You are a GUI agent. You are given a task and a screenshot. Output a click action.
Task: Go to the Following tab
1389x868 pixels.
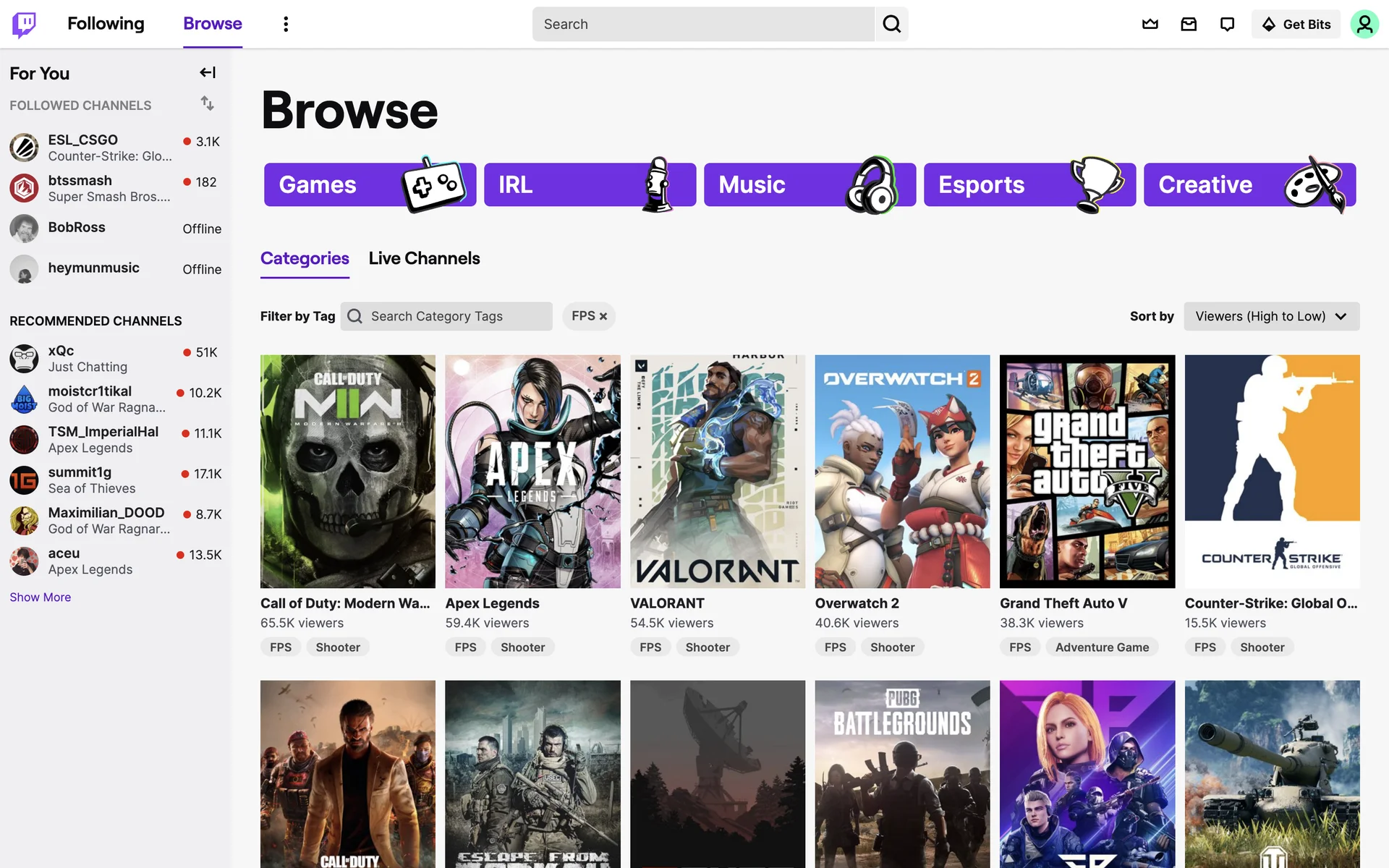106,24
